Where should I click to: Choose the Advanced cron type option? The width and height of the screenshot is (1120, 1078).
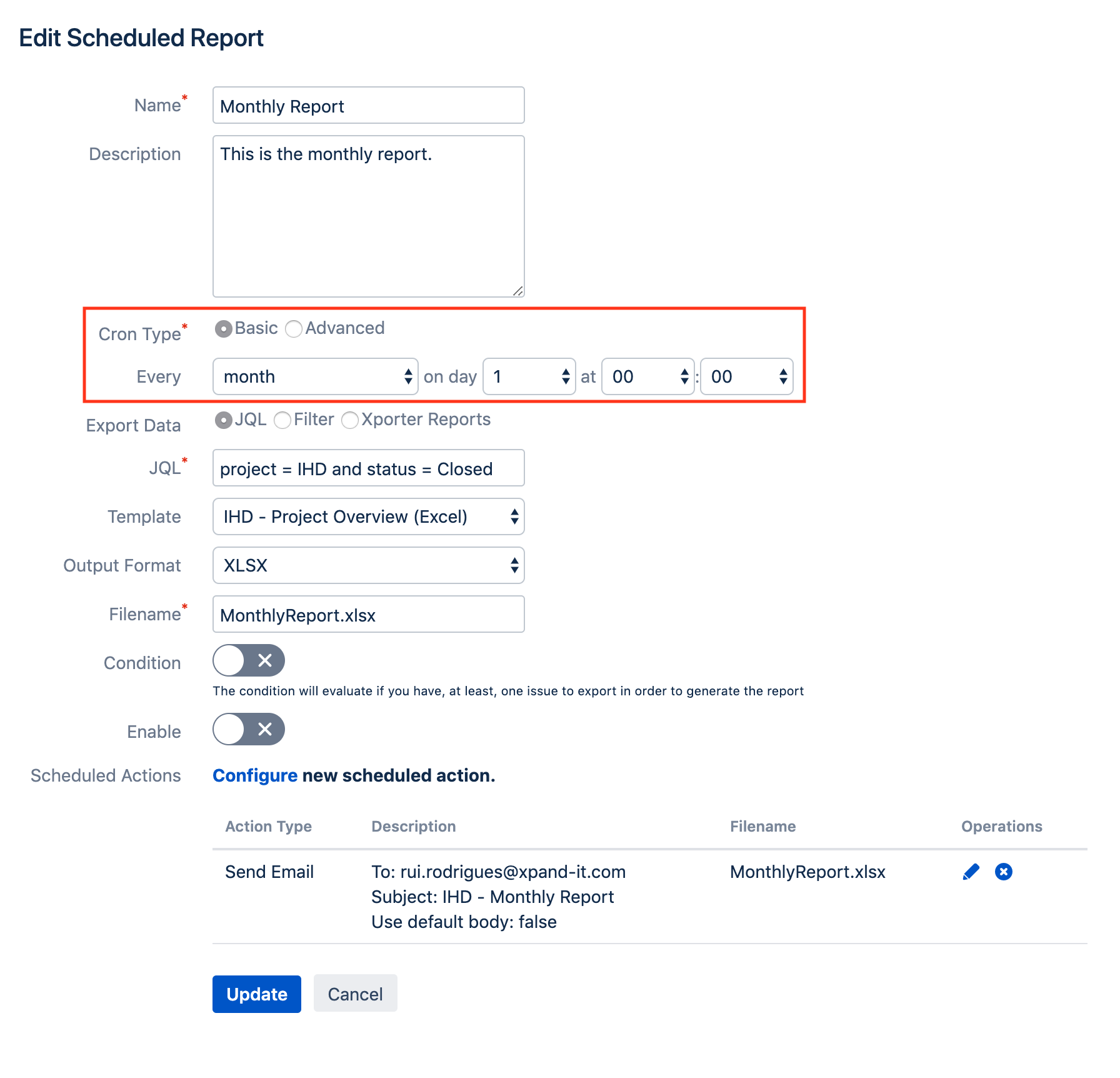coord(294,328)
